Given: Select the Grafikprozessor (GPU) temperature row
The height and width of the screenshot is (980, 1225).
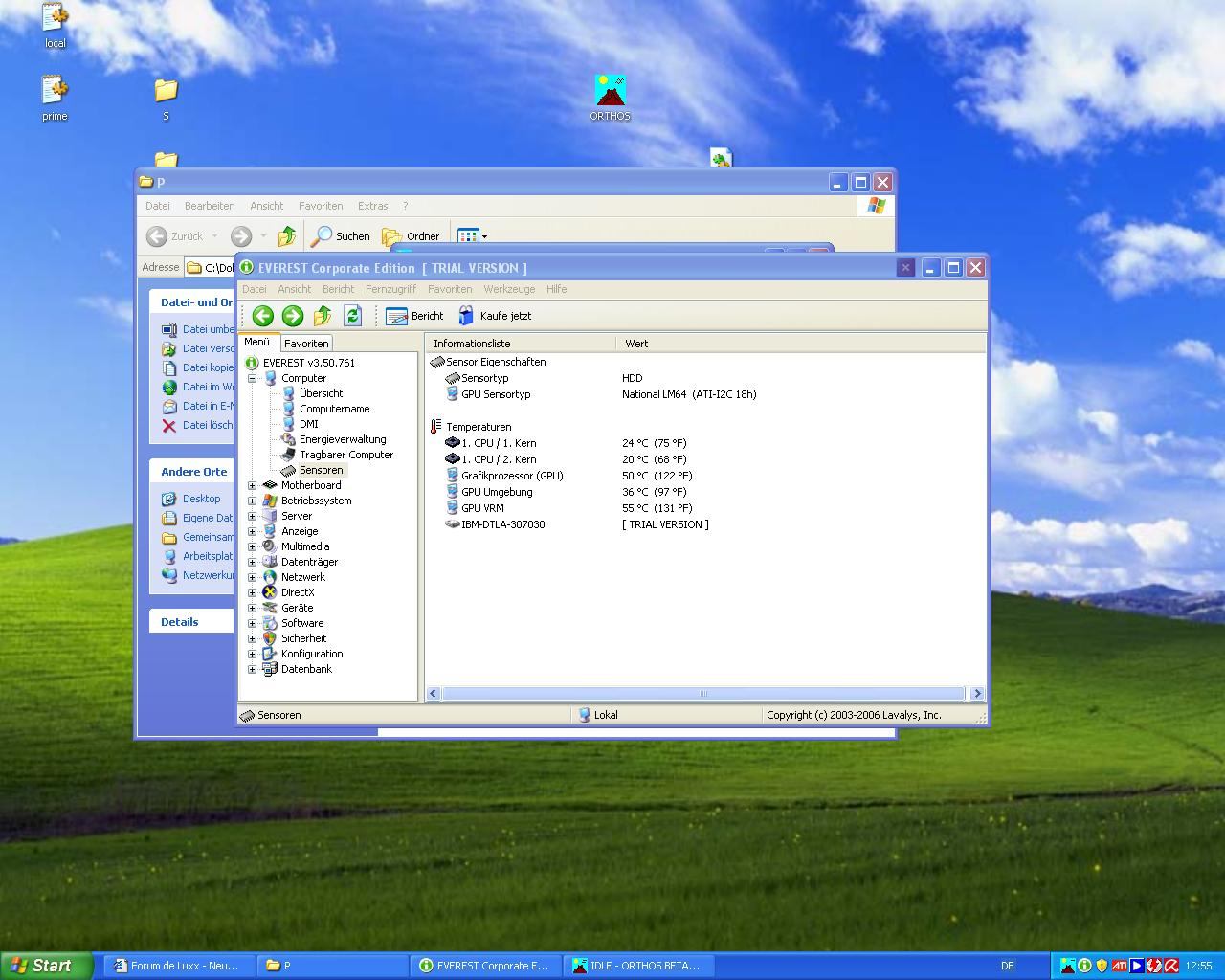Looking at the screenshot, I should coord(704,476).
